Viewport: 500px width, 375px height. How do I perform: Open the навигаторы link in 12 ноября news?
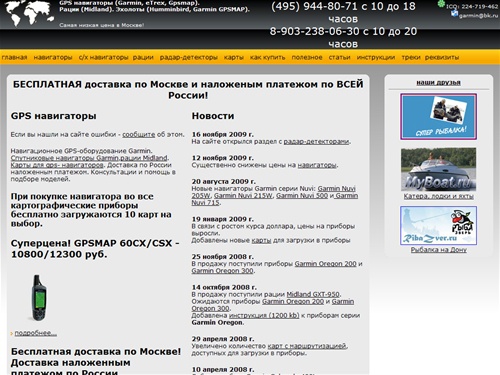[x=317, y=165]
